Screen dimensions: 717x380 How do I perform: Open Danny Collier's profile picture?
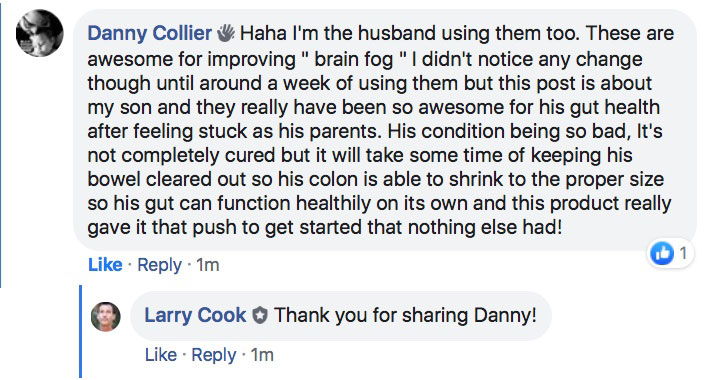coord(39,33)
